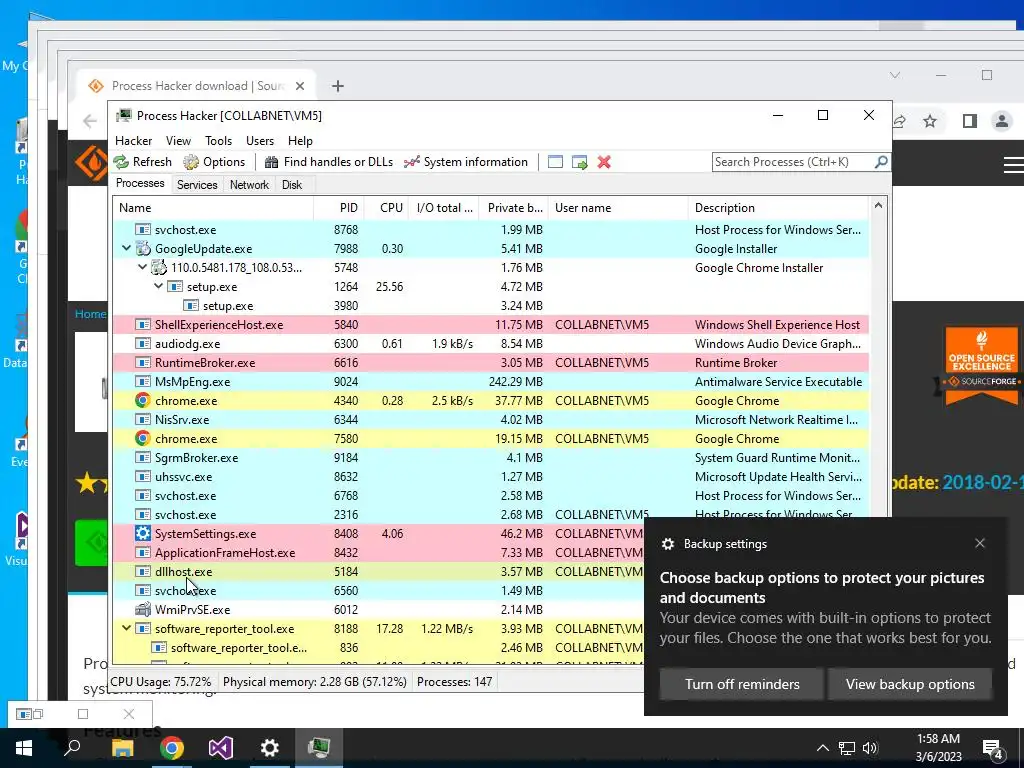This screenshot has height=768, width=1024.
Task: Select the ShellExperienceHost.exe row
Action: coord(491,325)
